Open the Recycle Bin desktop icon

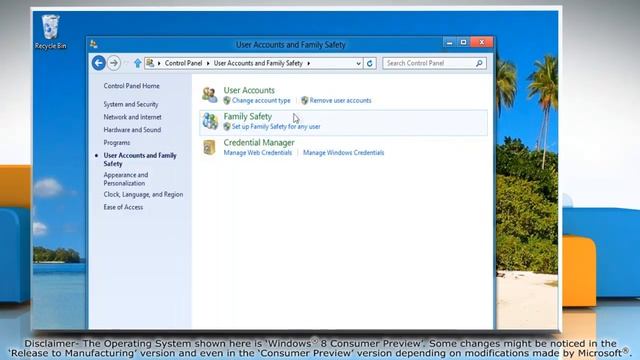click(51, 32)
